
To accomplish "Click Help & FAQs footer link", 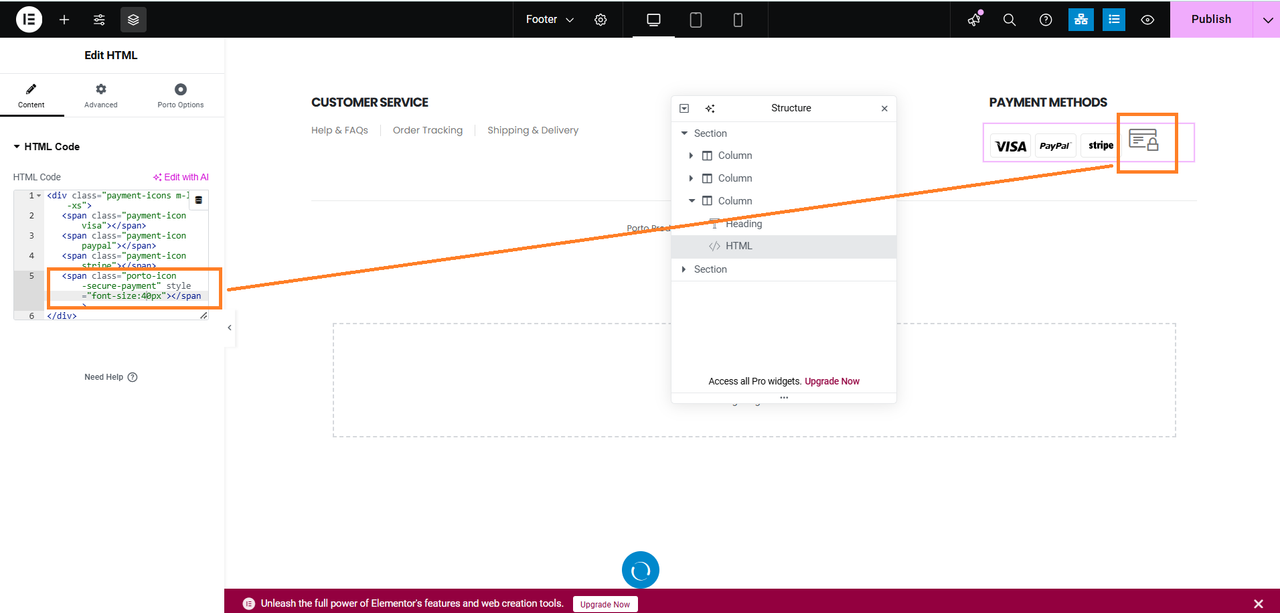I will pos(340,130).
